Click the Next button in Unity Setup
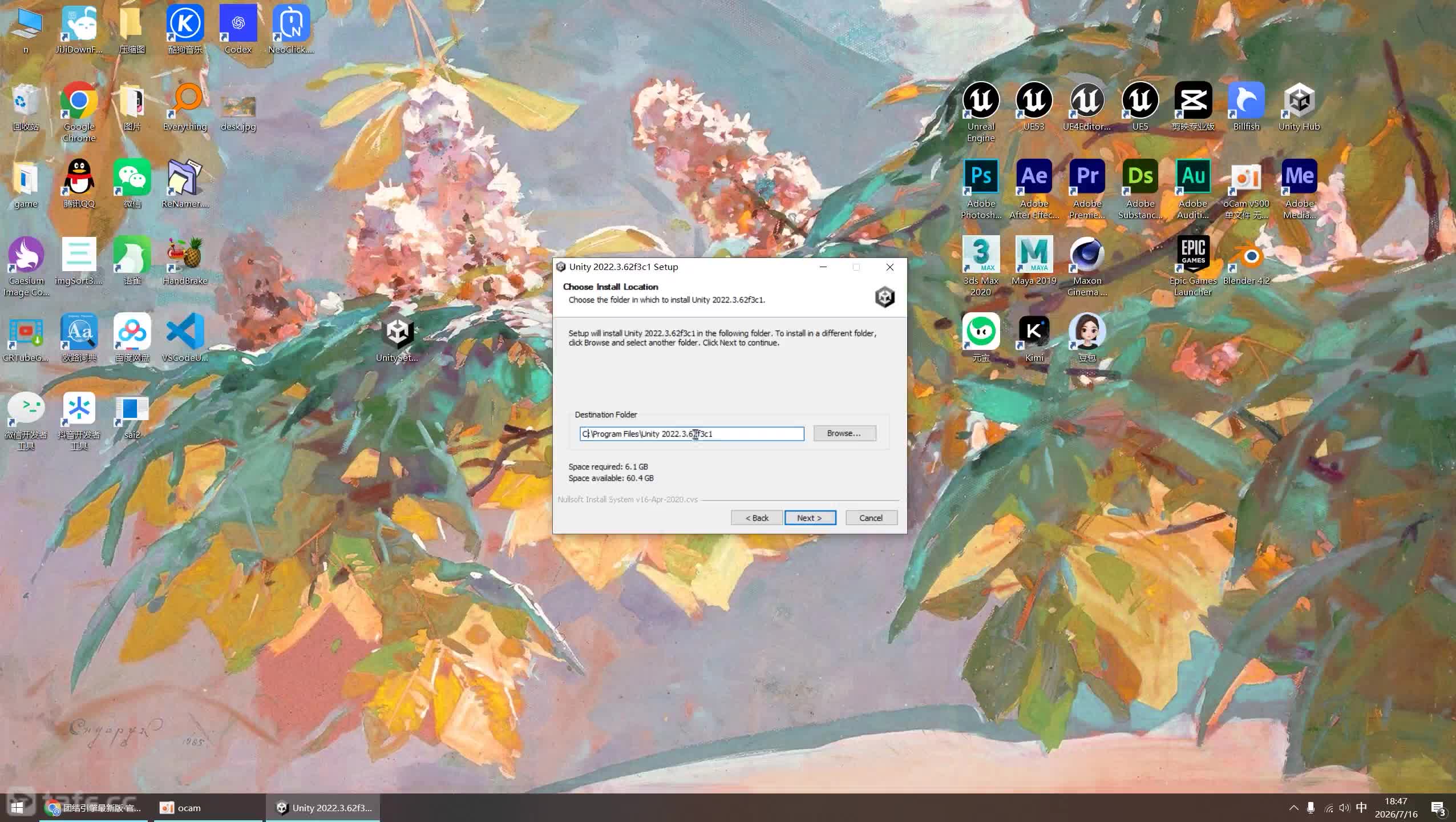 tap(810, 518)
